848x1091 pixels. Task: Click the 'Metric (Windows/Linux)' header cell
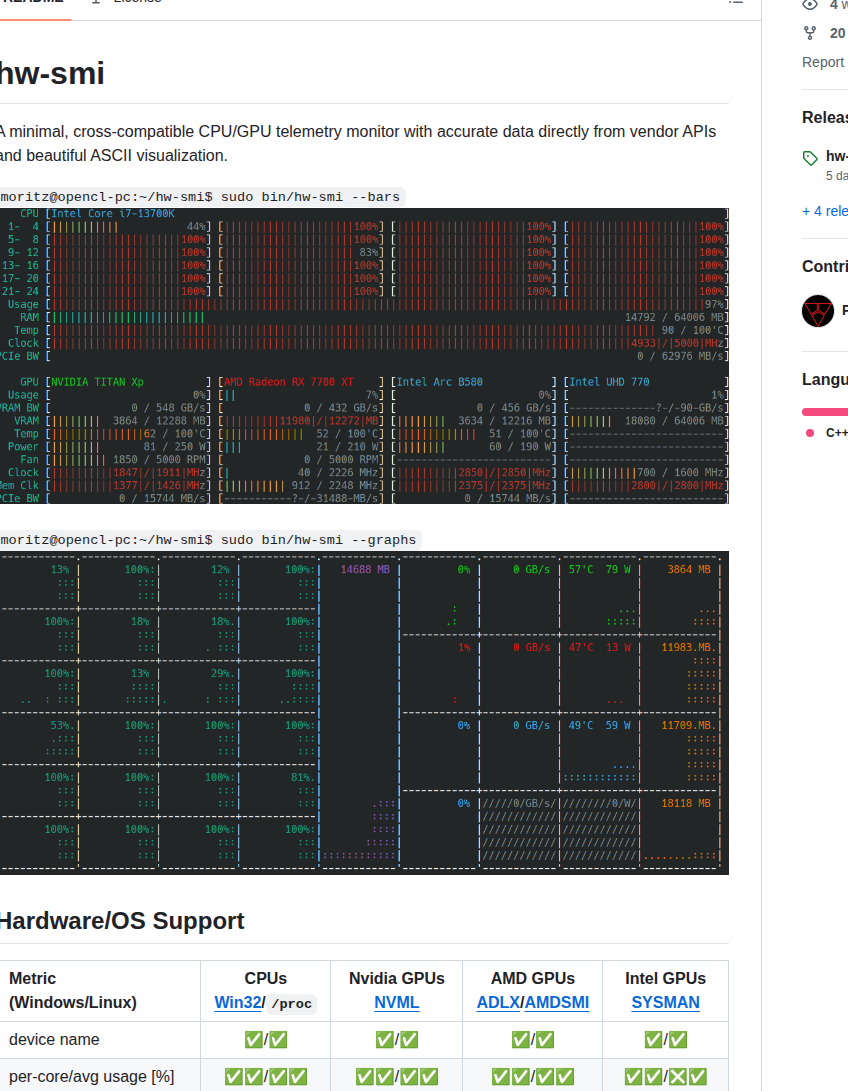(99, 990)
